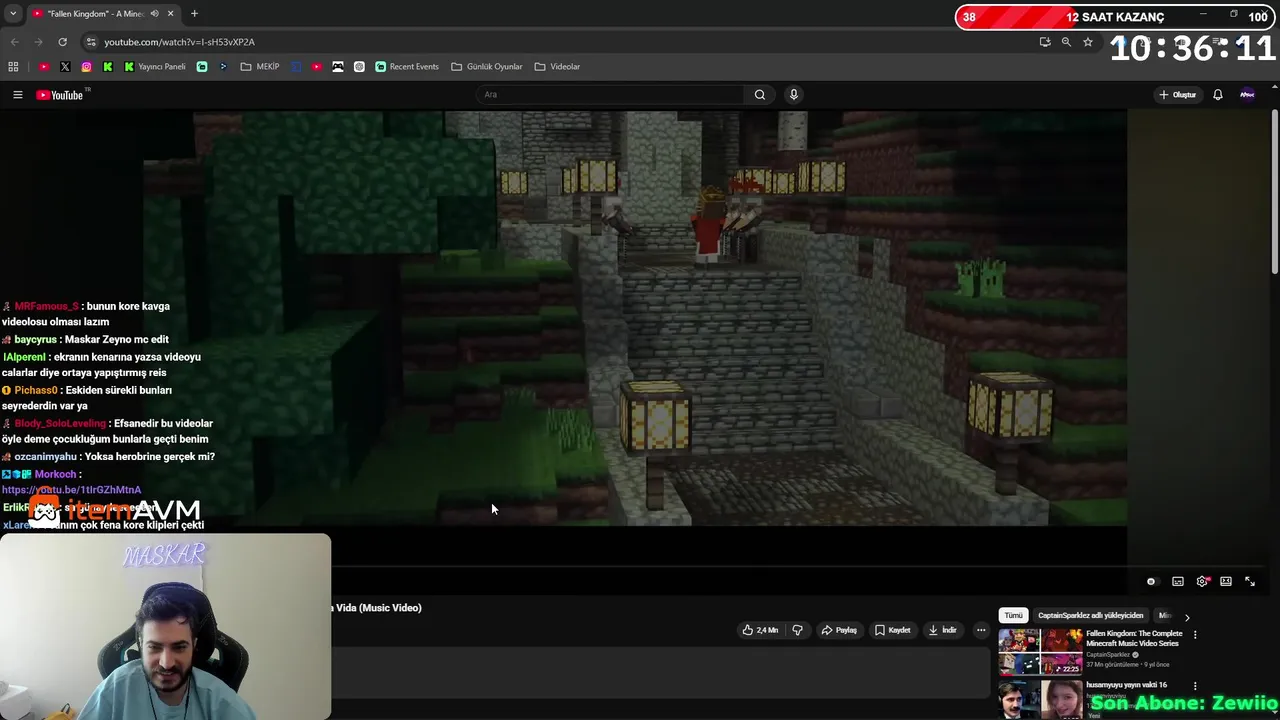
Task: Save video using Kaydet button
Action: click(893, 630)
